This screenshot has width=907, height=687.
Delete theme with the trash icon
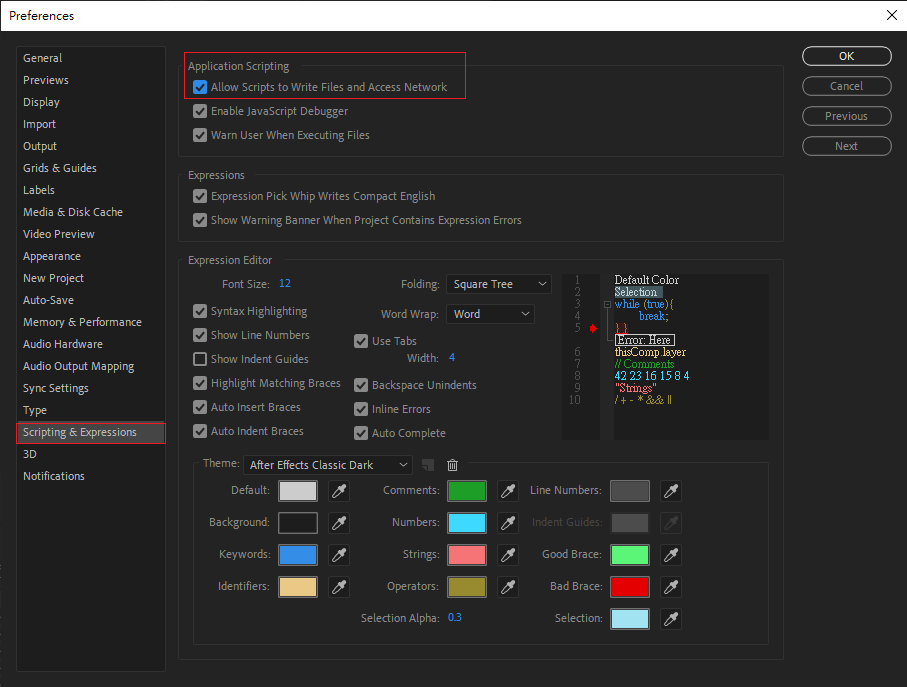[x=452, y=465]
